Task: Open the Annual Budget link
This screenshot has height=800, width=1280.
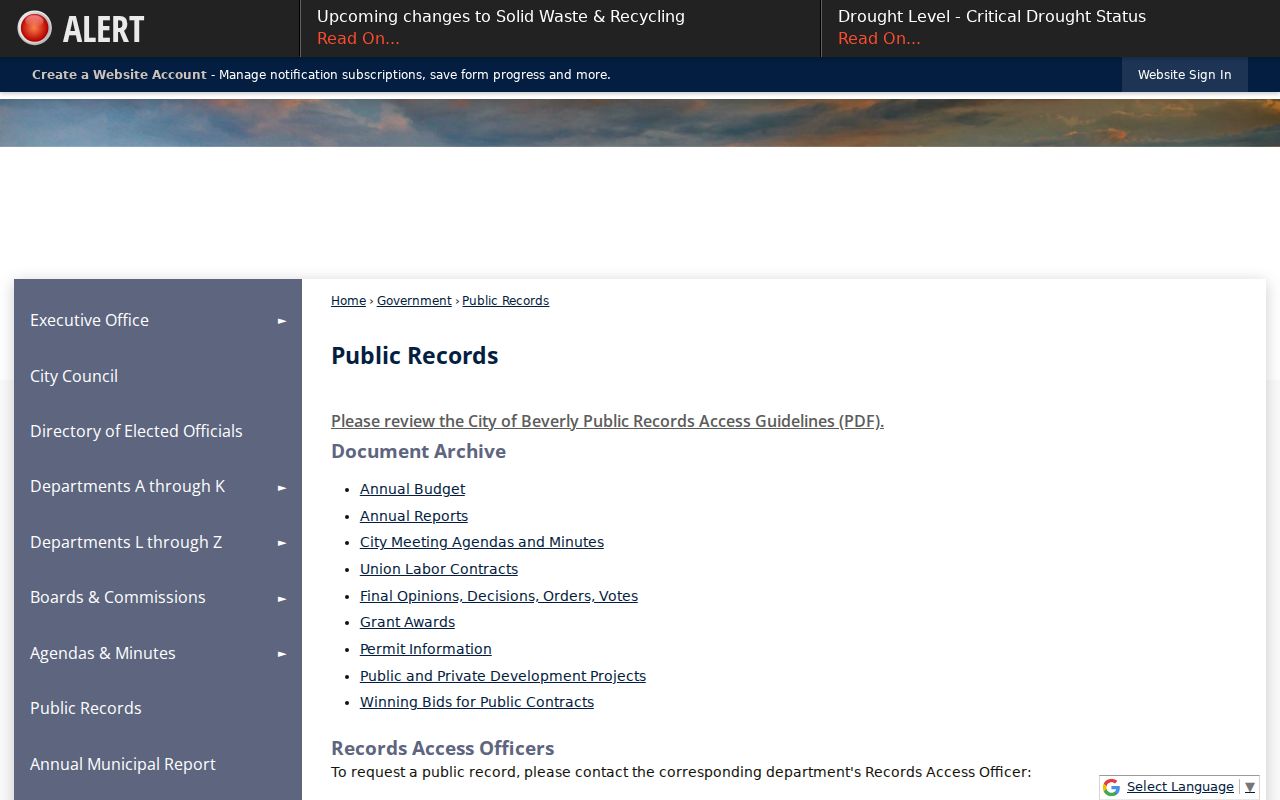Action: click(412, 489)
